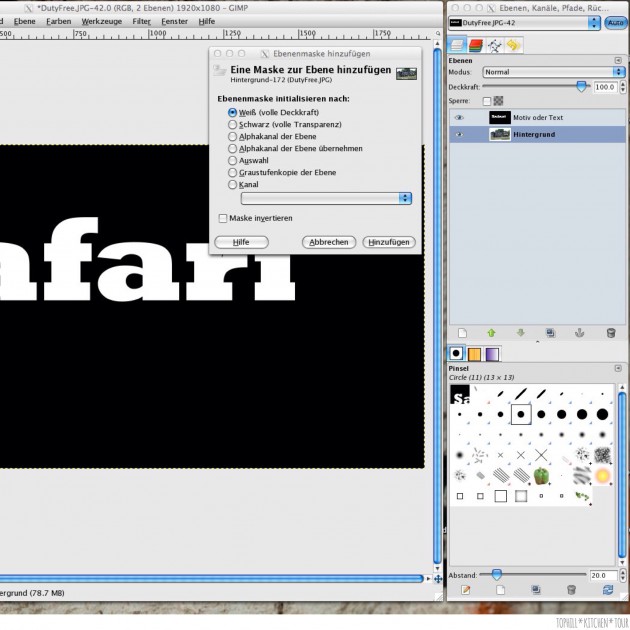Open Pinsel panel configuration menu

tap(618, 368)
